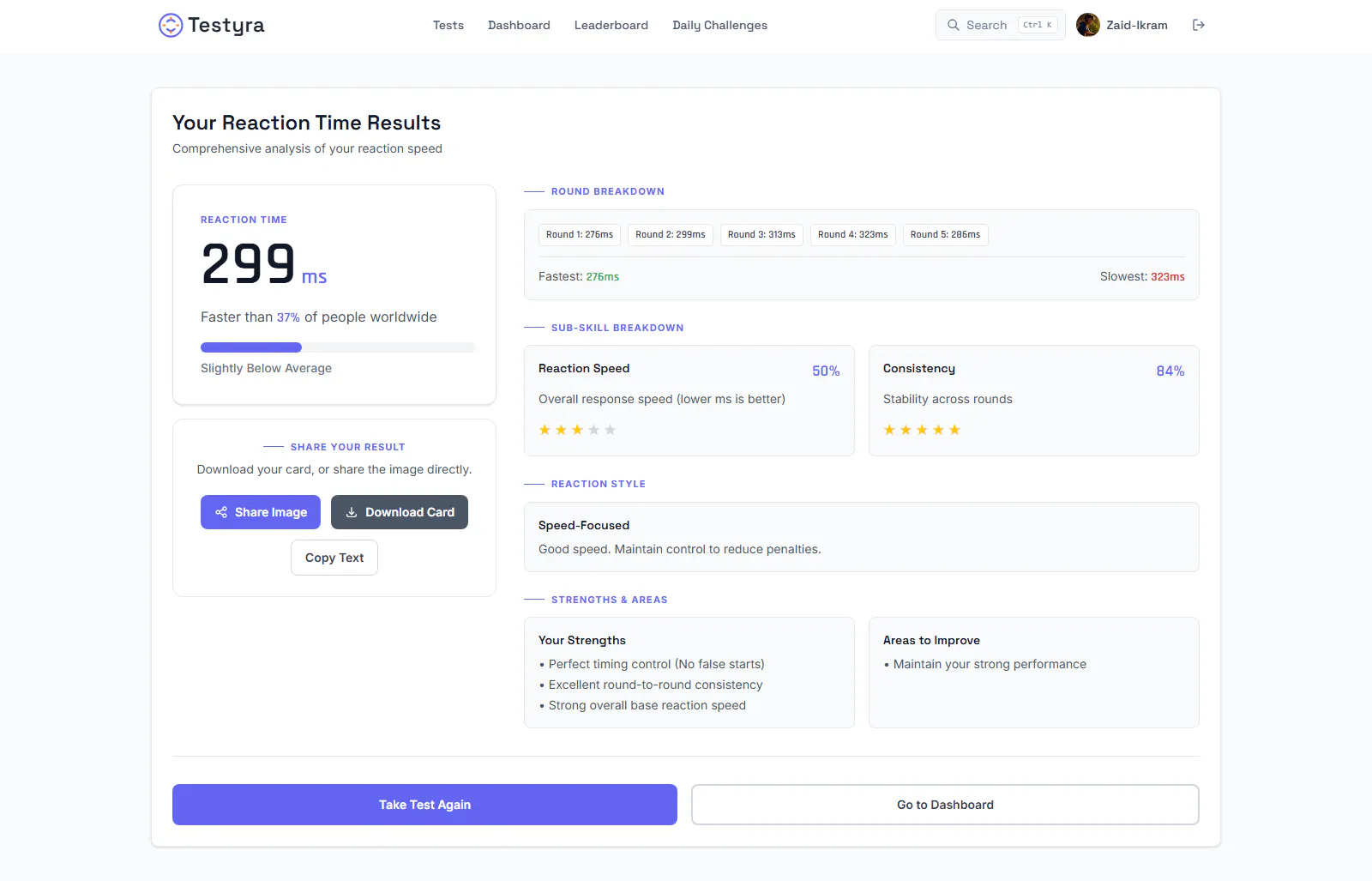Click the Zaid-Ikram profile avatar
This screenshot has width=1372, height=881.
click(1088, 25)
